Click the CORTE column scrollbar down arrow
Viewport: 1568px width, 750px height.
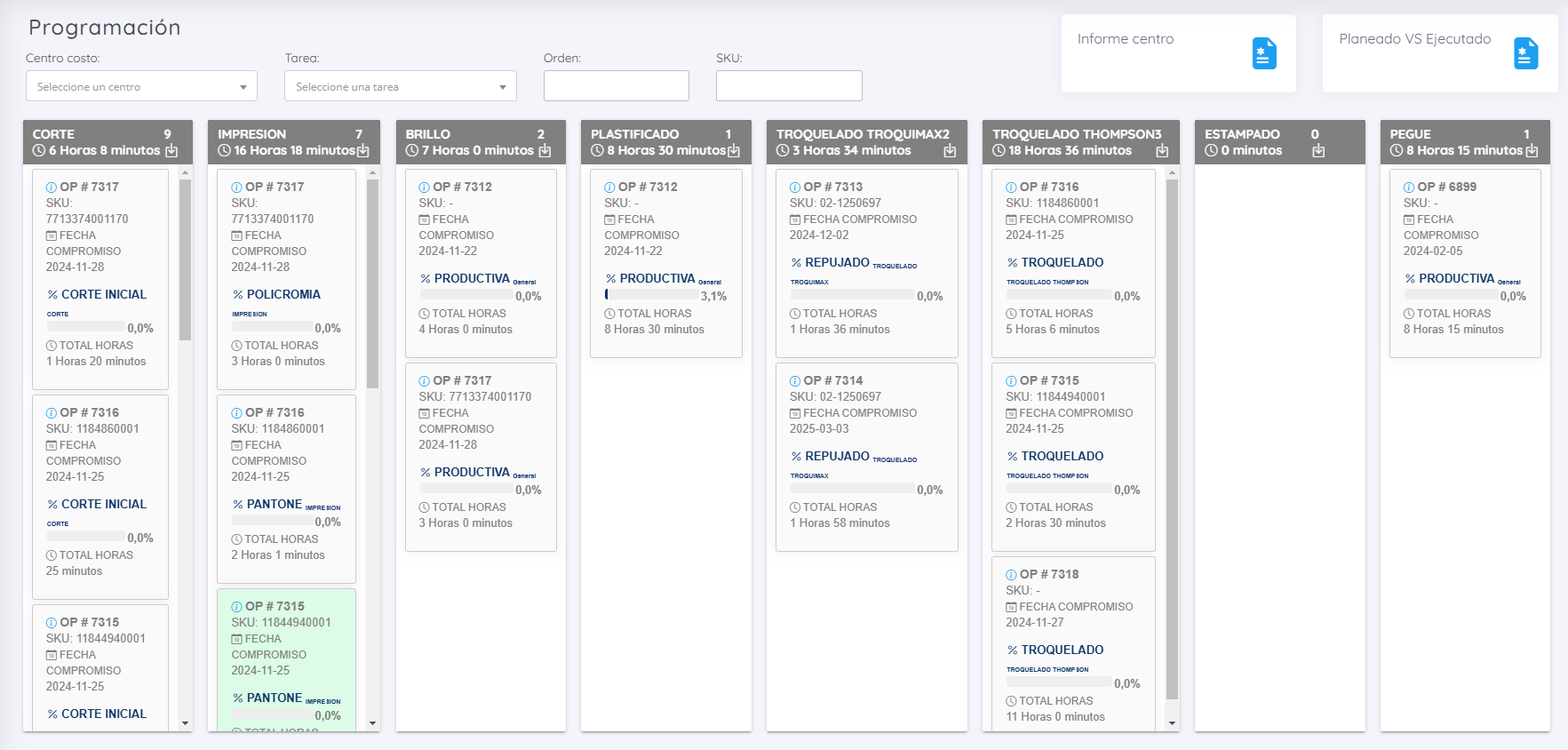click(x=185, y=723)
